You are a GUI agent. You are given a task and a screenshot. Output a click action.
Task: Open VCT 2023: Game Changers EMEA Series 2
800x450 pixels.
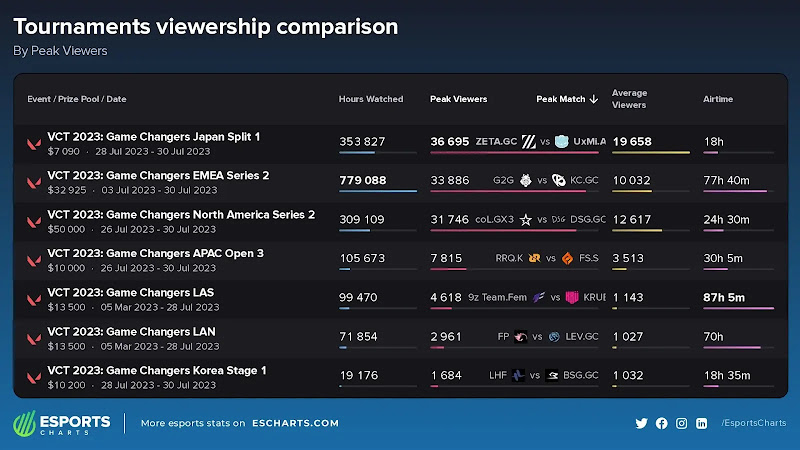pos(158,176)
